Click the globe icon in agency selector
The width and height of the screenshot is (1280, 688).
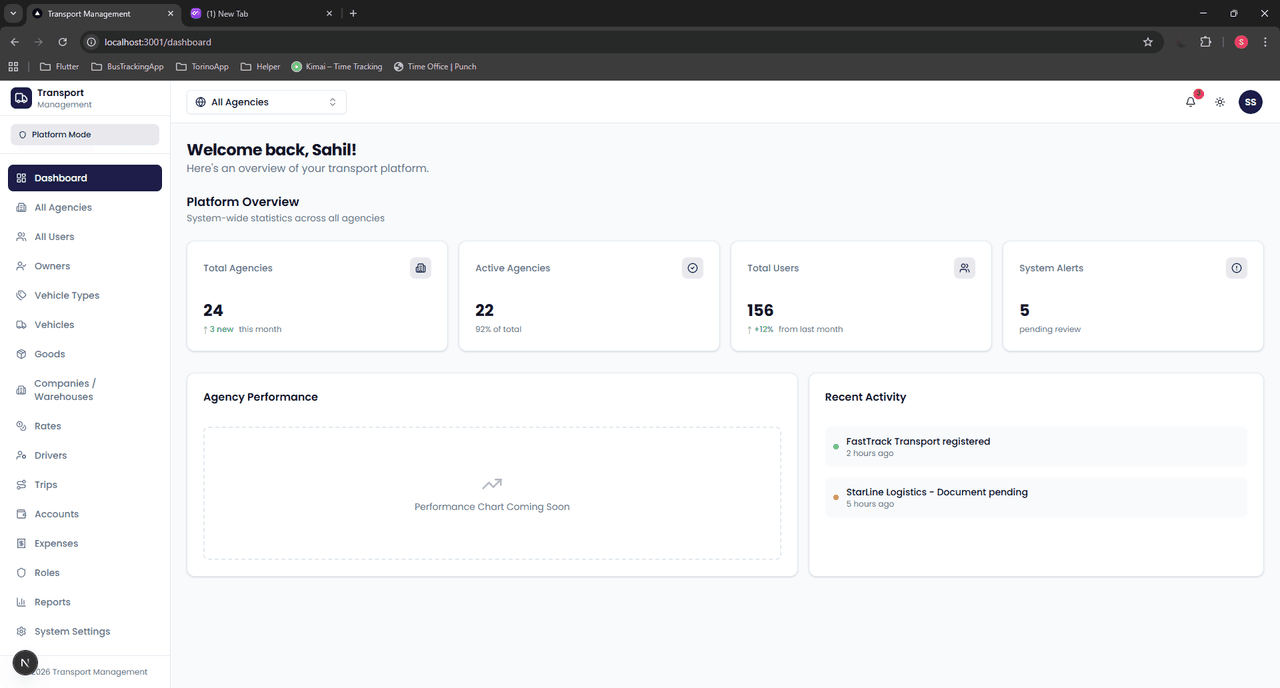pos(201,102)
